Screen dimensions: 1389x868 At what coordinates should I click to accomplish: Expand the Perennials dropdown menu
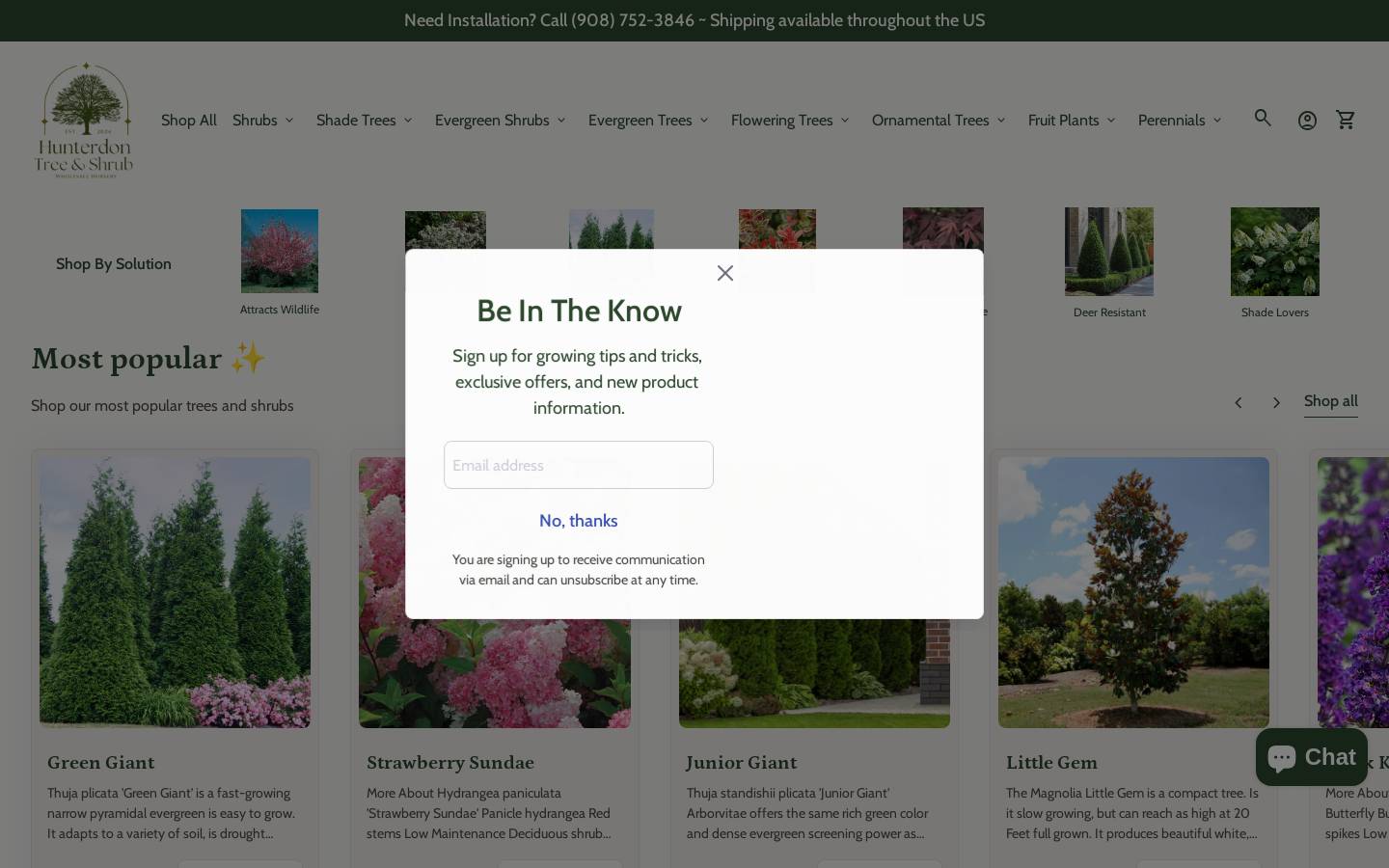coord(1180,121)
